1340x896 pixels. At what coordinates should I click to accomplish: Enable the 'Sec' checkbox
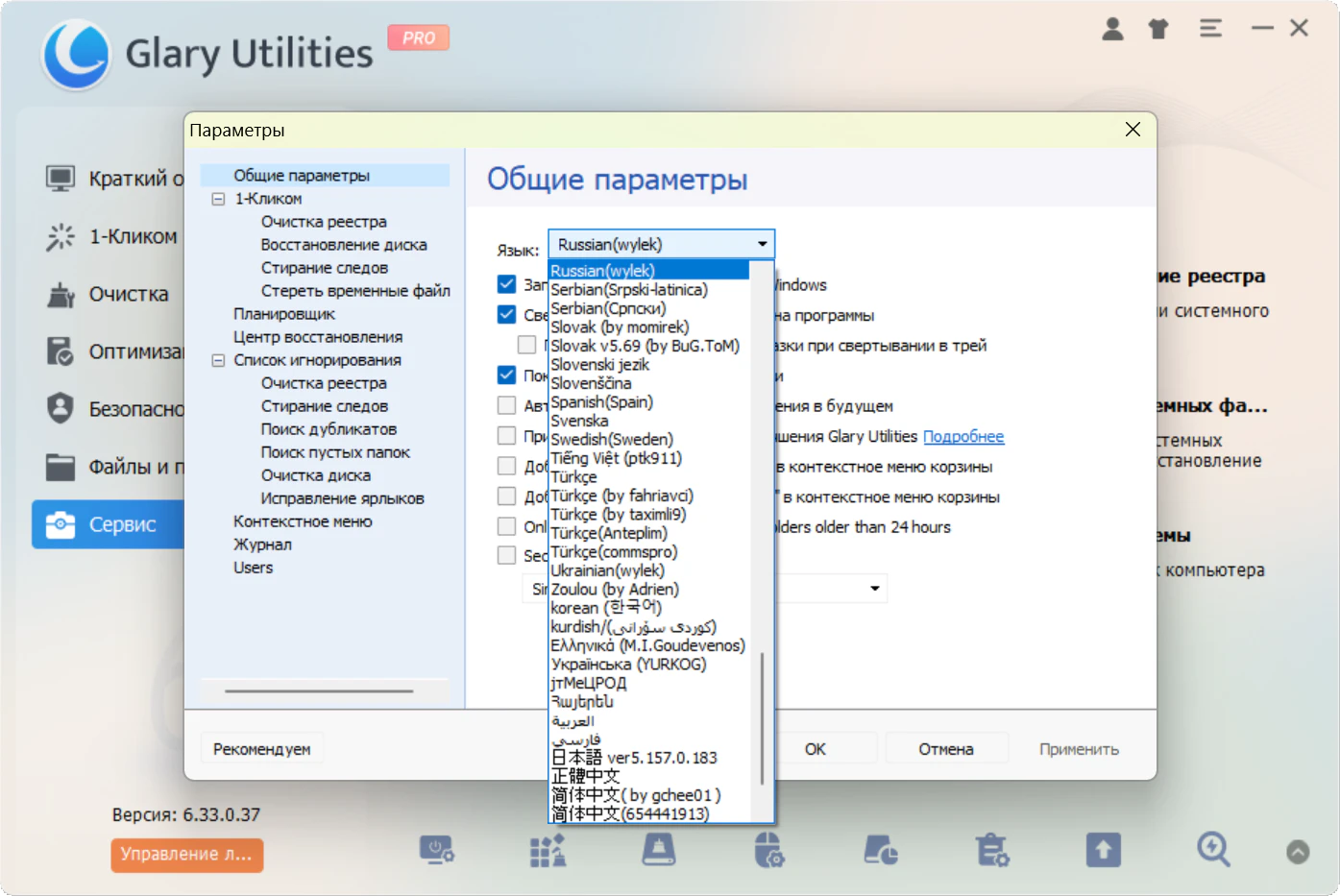tap(506, 555)
